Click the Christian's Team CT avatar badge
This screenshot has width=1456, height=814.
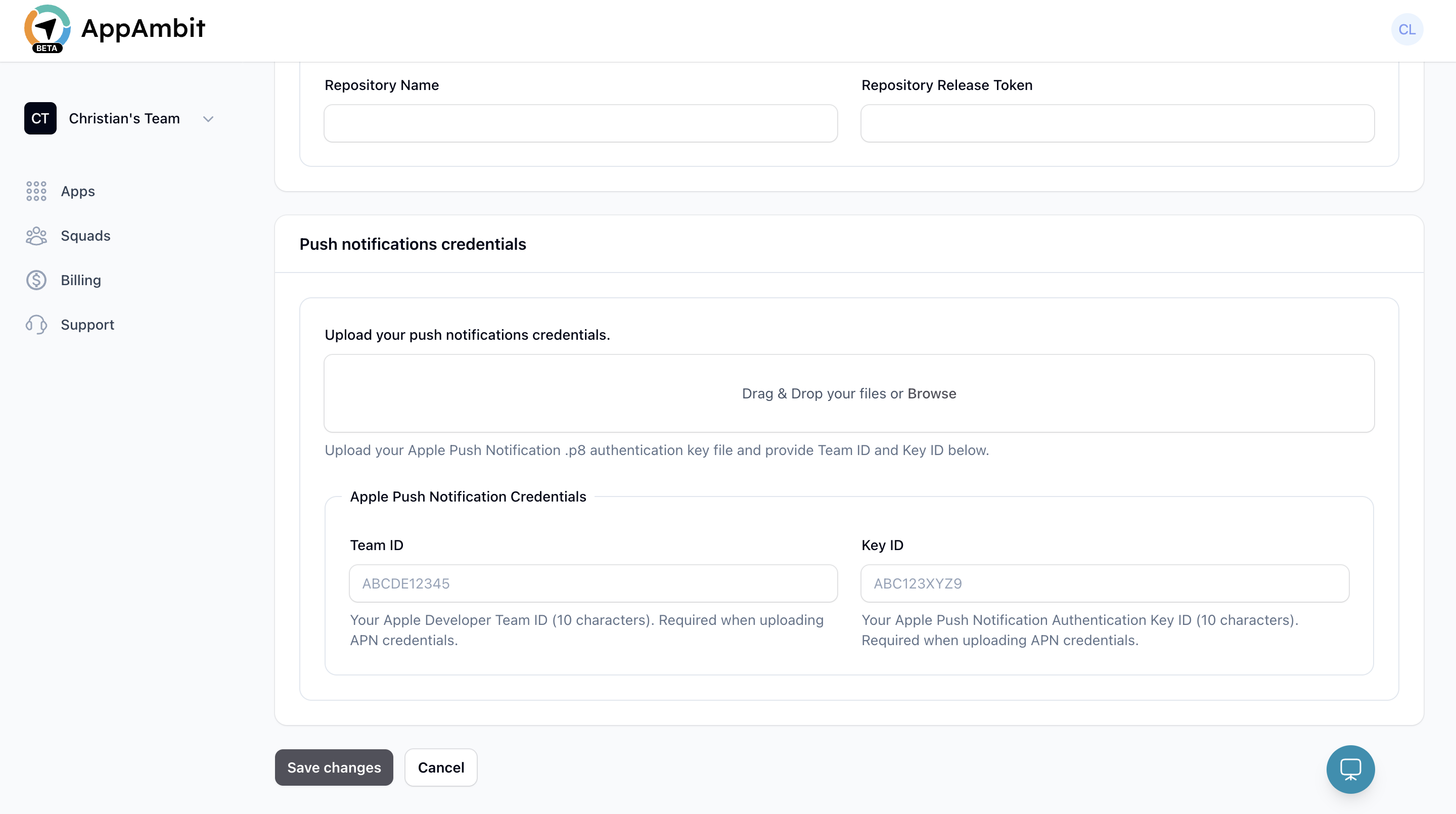[40, 118]
